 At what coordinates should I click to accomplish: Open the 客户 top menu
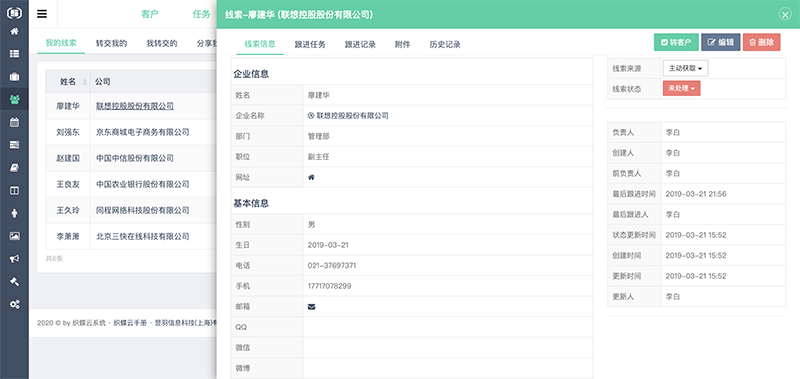pyautogui.click(x=149, y=14)
